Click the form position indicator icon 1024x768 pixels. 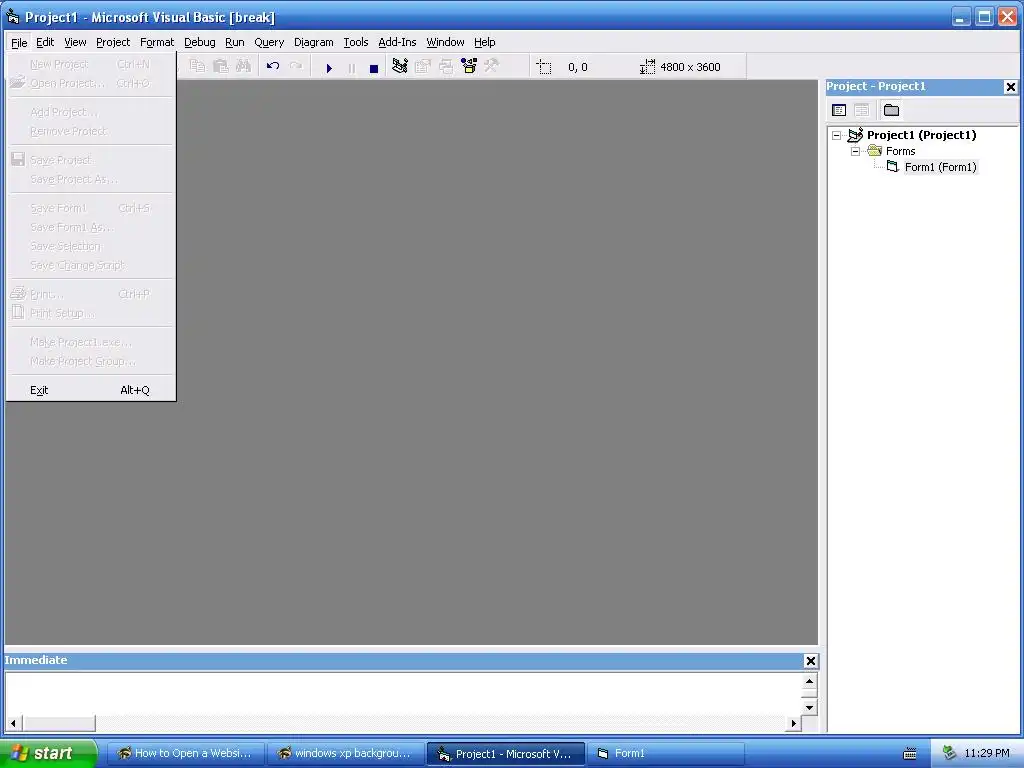click(x=544, y=67)
